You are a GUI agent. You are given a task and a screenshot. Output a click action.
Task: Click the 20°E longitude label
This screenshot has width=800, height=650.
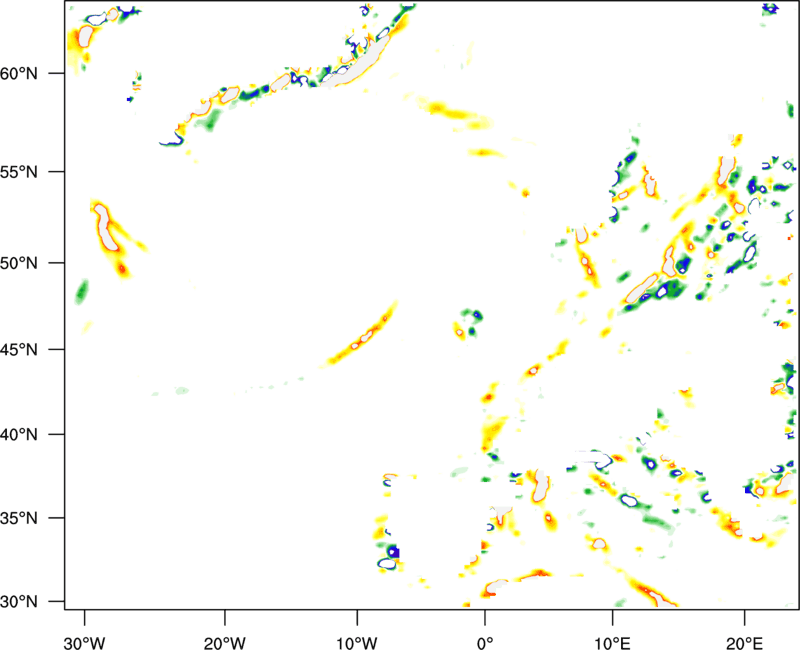(x=744, y=643)
